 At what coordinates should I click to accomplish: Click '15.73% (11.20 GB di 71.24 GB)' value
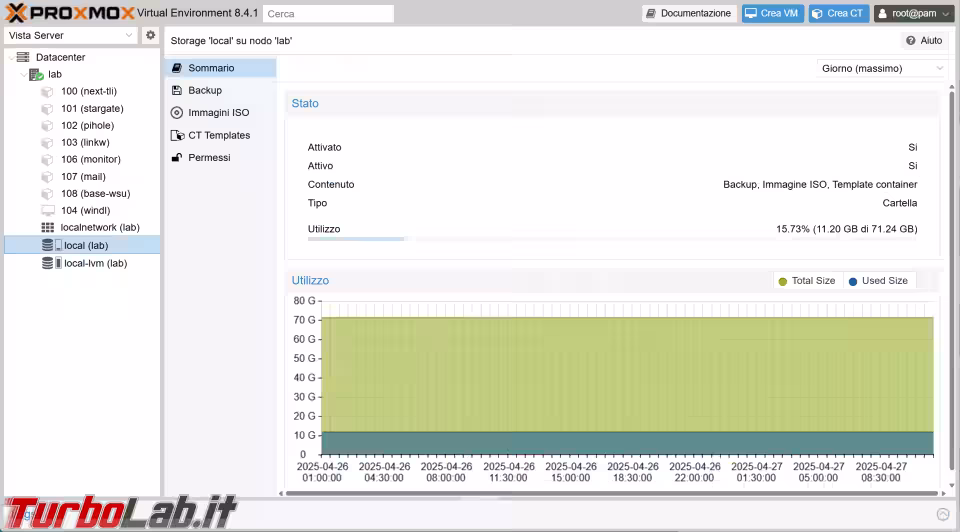coord(847,229)
